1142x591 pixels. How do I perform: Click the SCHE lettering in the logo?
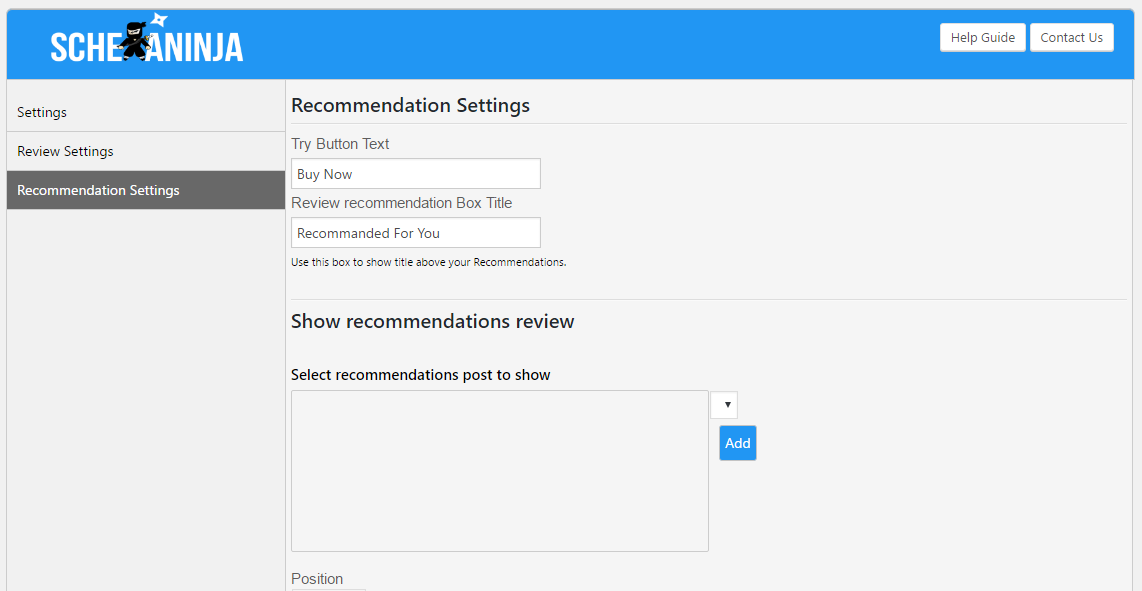(x=85, y=47)
